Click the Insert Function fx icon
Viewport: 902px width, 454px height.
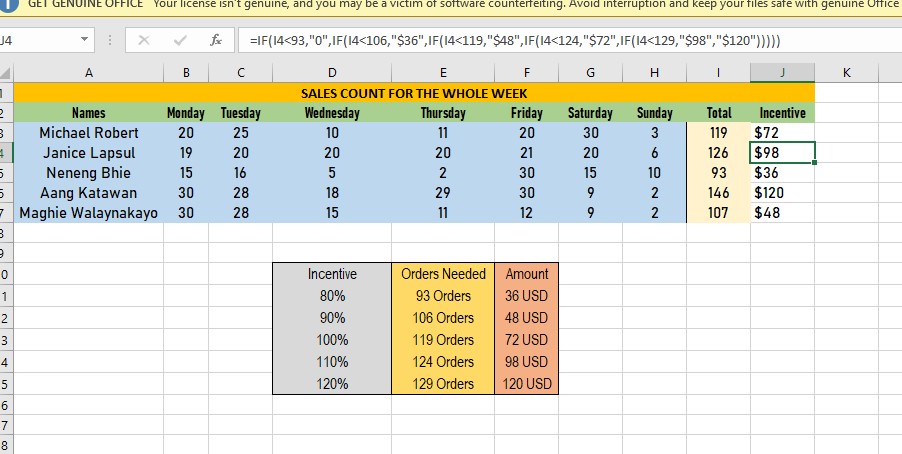(215, 41)
